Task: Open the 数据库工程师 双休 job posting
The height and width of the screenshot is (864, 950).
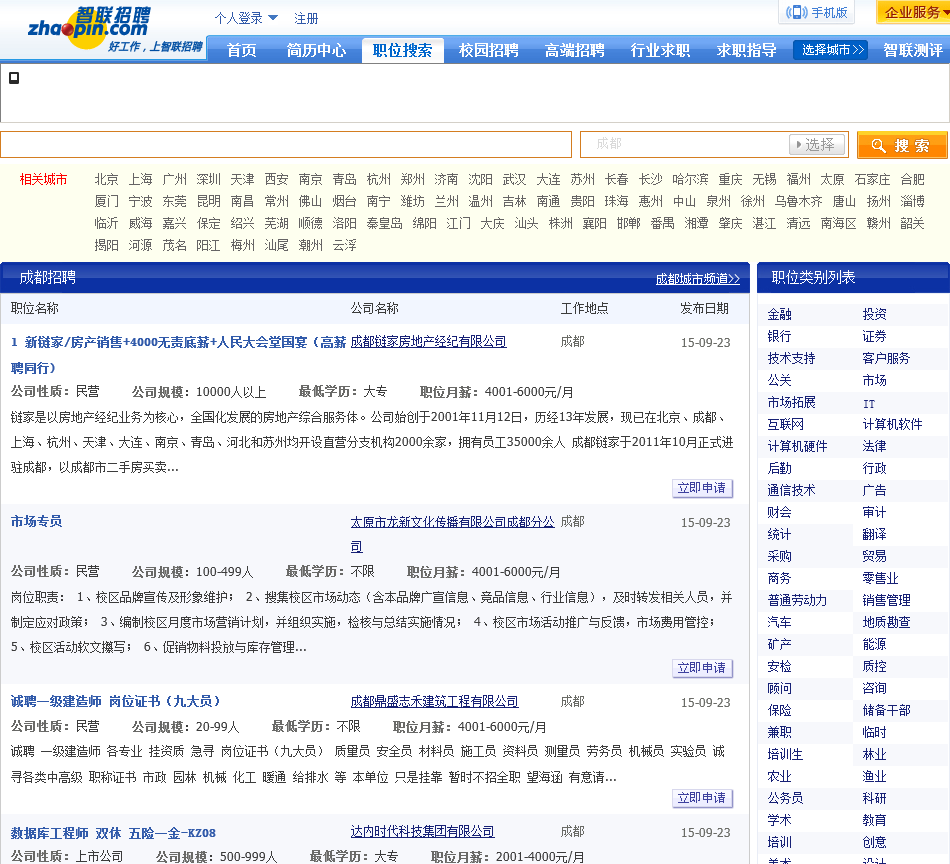Action: tap(113, 833)
